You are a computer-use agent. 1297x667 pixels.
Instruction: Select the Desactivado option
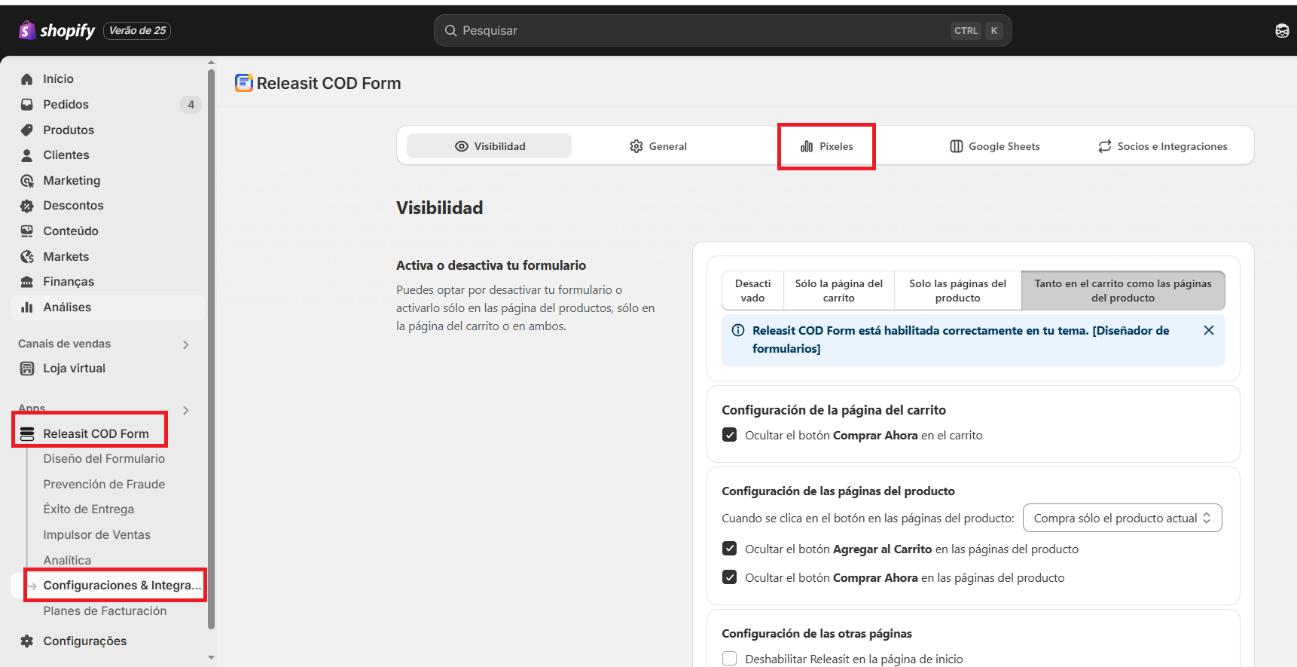753,291
